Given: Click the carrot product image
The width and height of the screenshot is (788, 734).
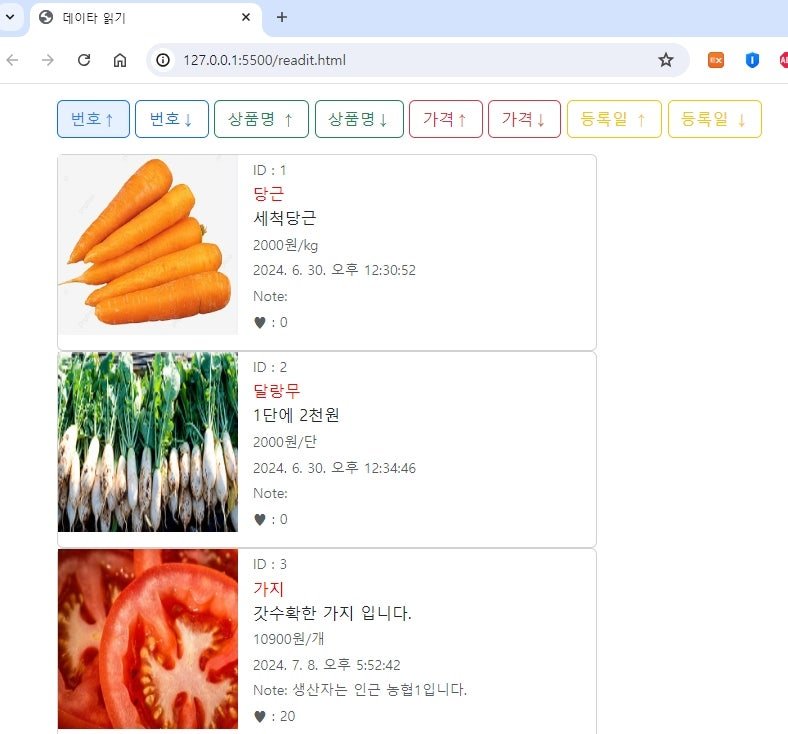Looking at the screenshot, I should click(x=148, y=245).
